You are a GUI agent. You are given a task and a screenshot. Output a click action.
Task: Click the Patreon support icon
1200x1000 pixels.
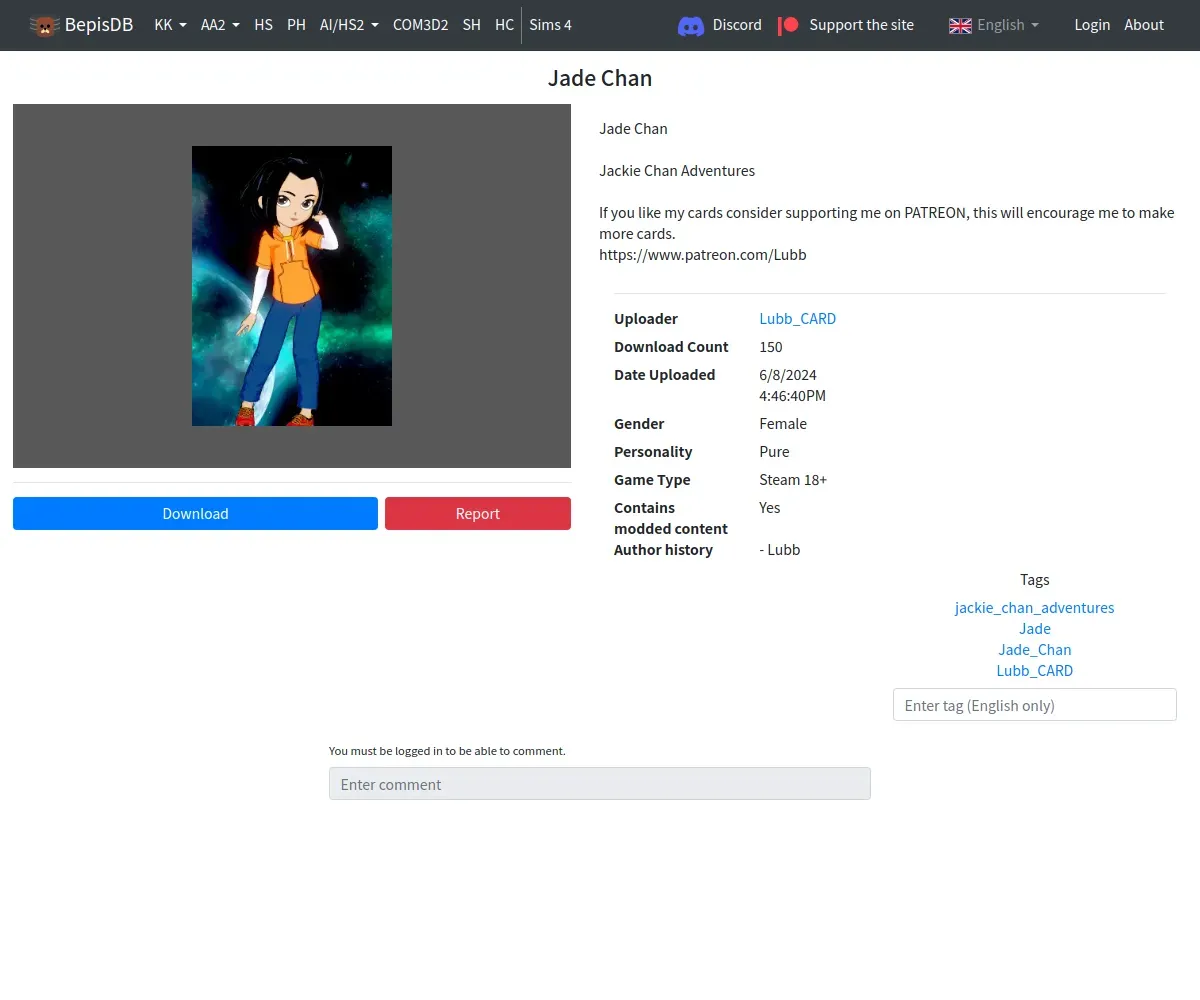789,25
